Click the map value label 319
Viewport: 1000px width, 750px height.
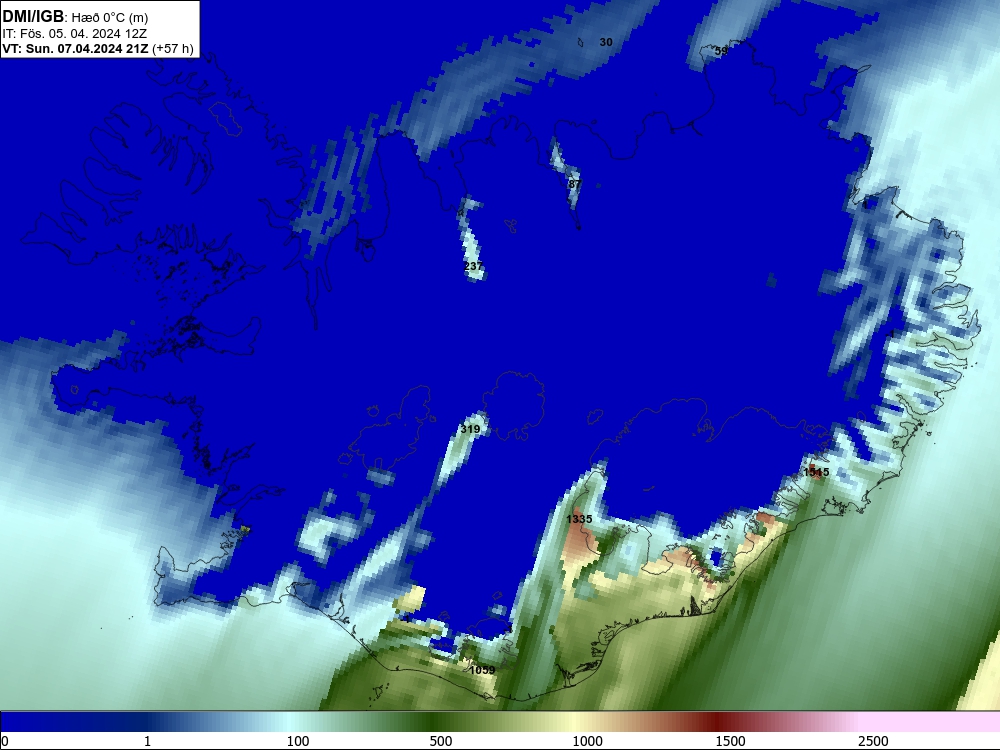[470, 429]
